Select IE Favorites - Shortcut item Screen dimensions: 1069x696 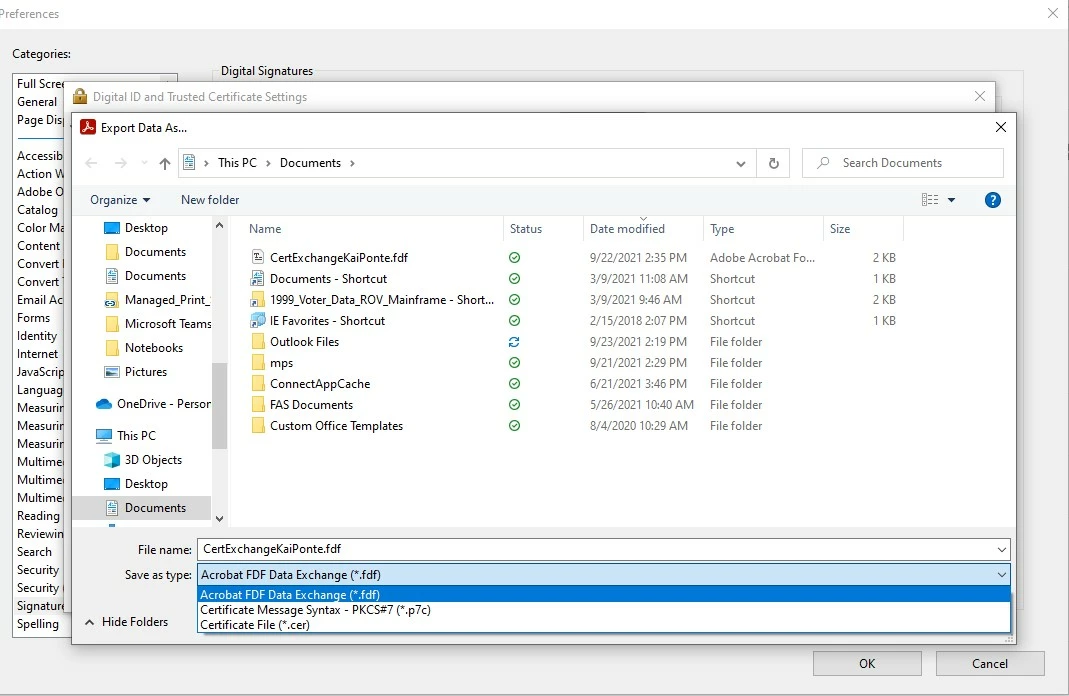tap(327, 320)
